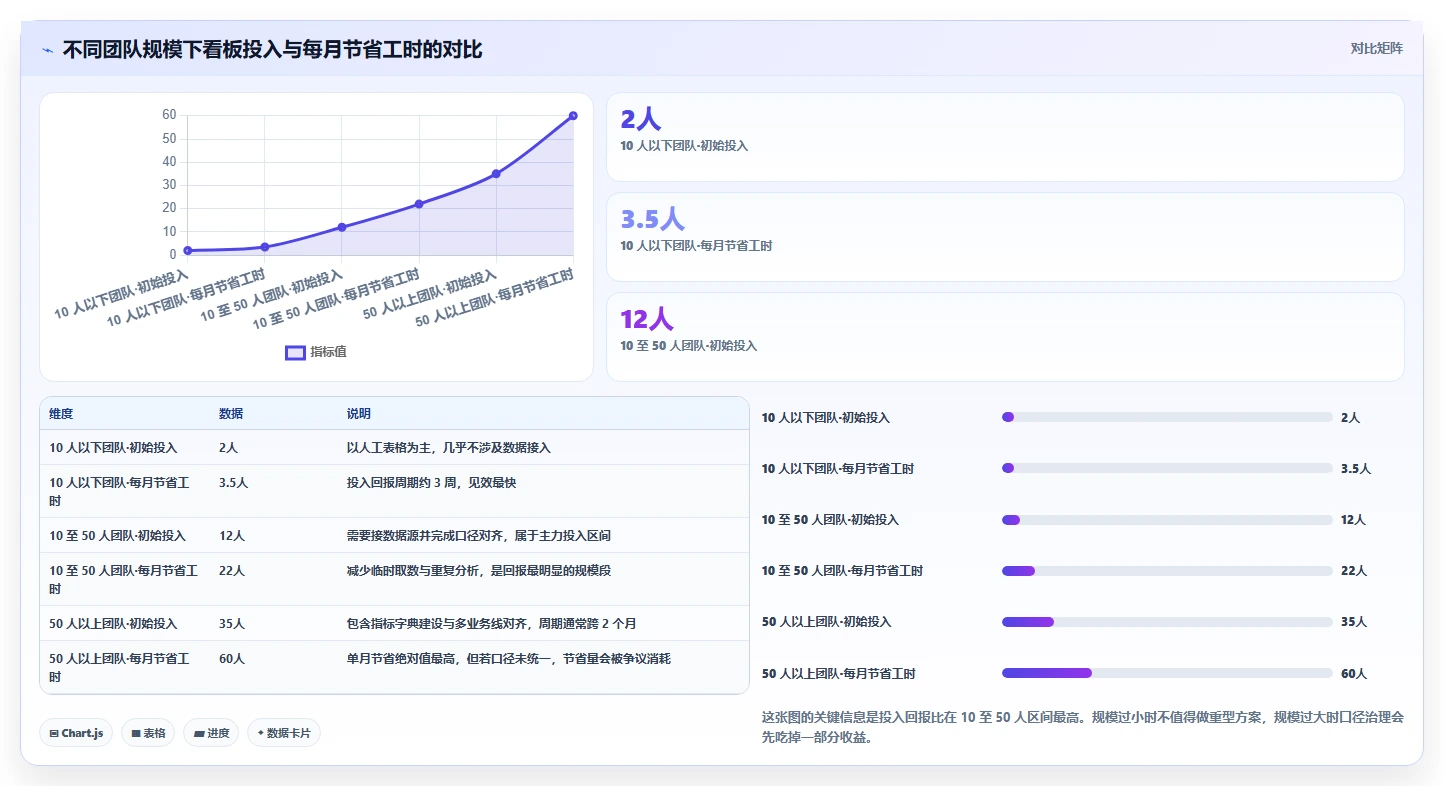Image resolution: width=1444 pixels, height=786 pixels.
Task: Select the chart point at value 60
Action: coord(573,116)
